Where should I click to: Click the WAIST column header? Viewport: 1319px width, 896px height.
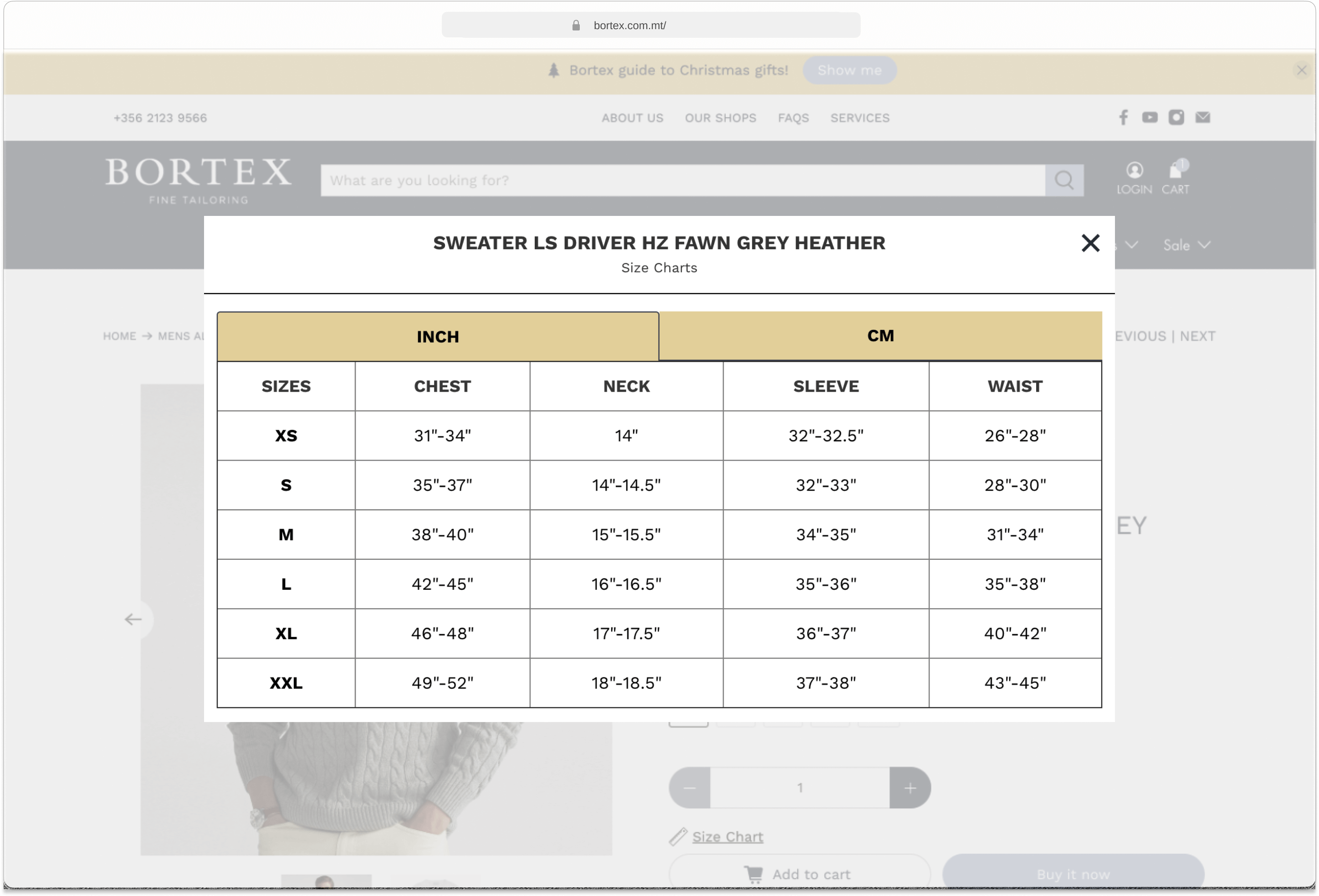coord(1015,386)
